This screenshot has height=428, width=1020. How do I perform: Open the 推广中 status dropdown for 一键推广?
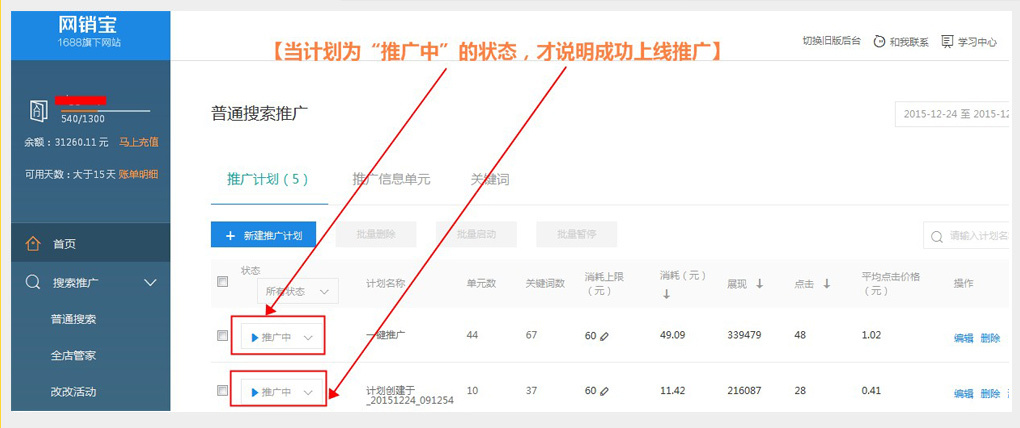pyautogui.click(x=283, y=337)
